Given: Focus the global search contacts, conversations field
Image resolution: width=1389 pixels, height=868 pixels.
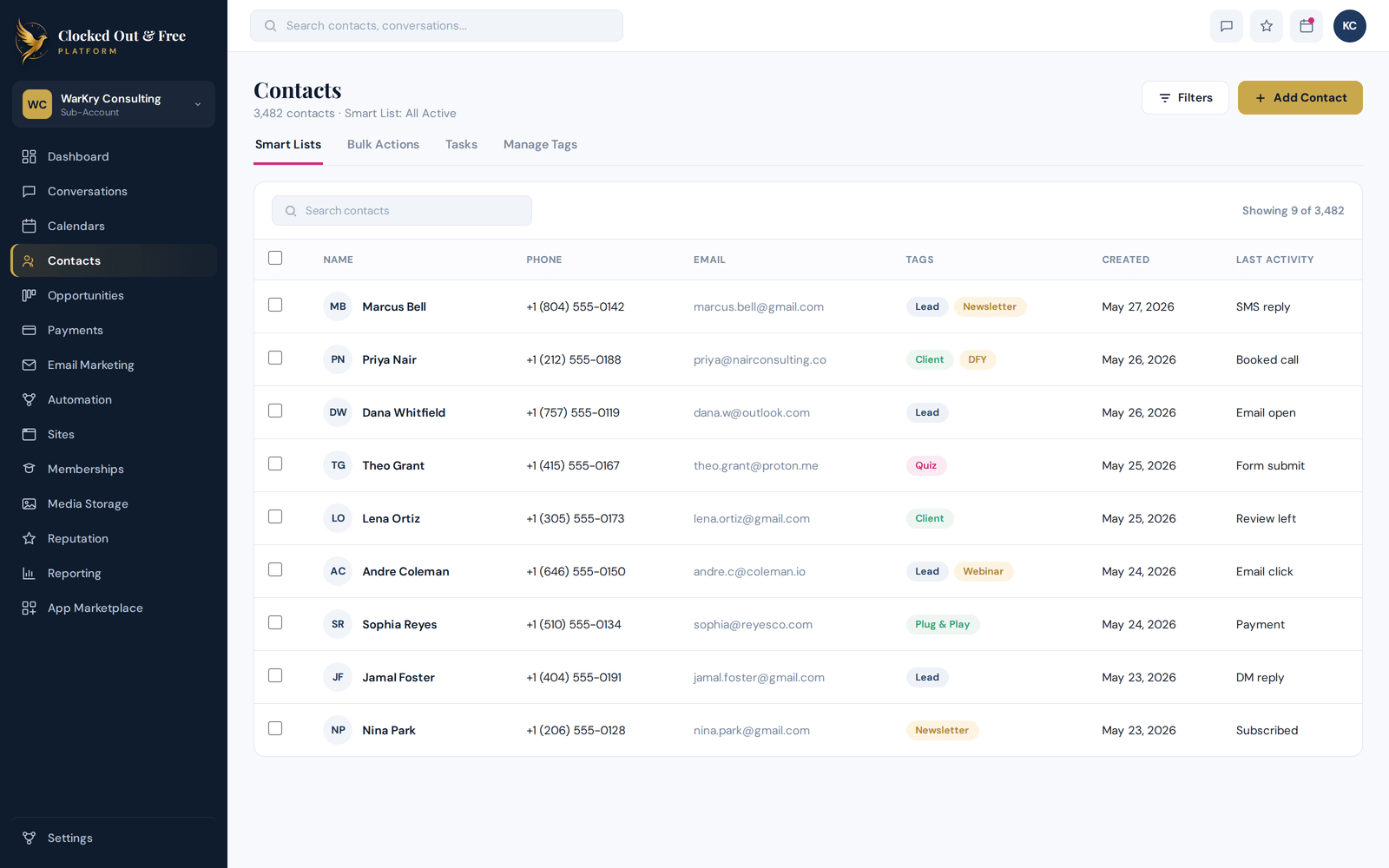Looking at the screenshot, I should click(437, 26).
